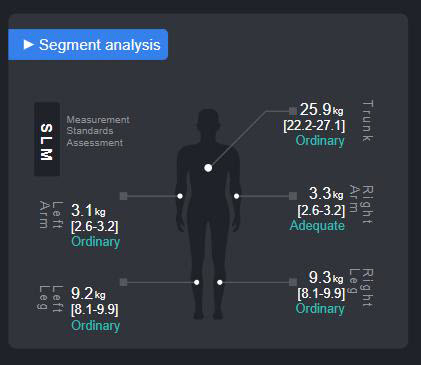Click the Left Arm Ordinary assessment

(x=96, y=242)
